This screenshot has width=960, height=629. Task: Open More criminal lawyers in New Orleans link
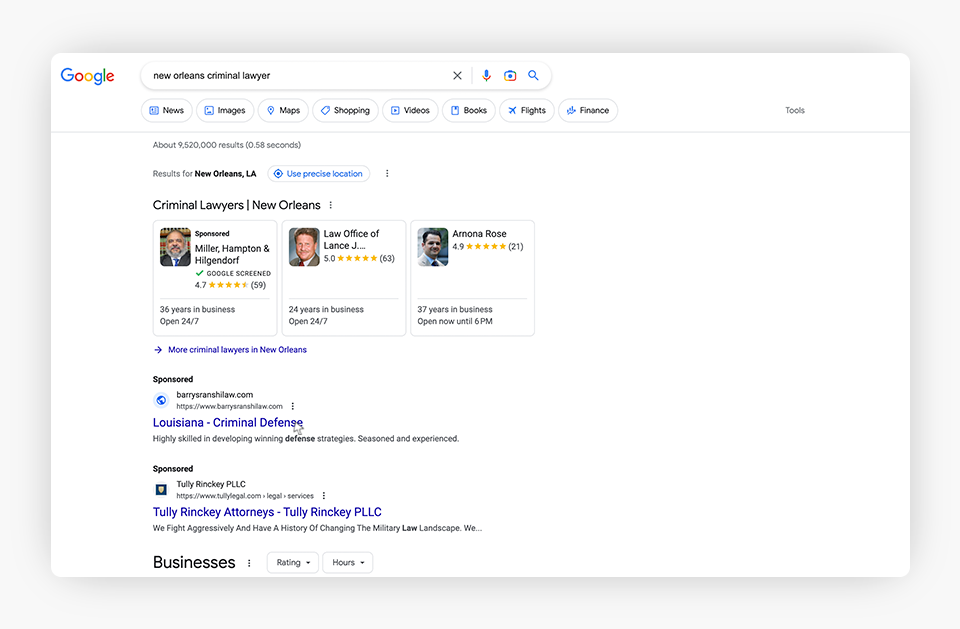click(x=237, y=350)
